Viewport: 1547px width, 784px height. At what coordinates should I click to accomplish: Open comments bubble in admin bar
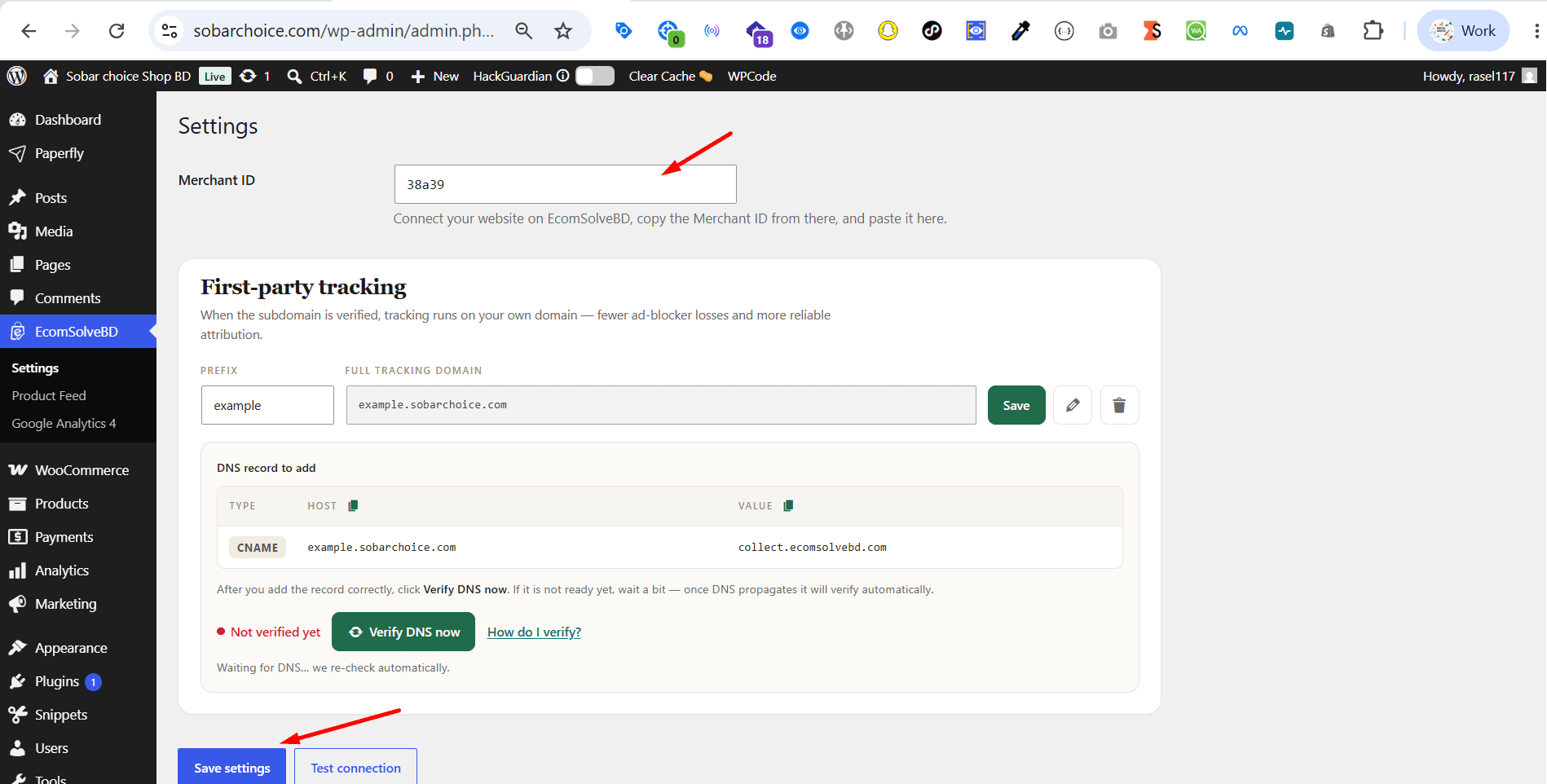click(370, 76)
